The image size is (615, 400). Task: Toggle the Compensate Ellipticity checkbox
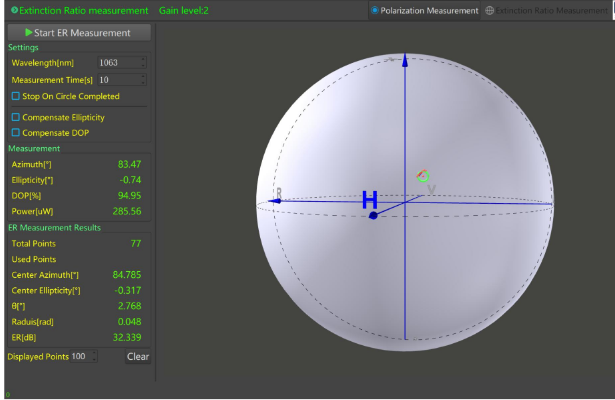pos(15,117)
